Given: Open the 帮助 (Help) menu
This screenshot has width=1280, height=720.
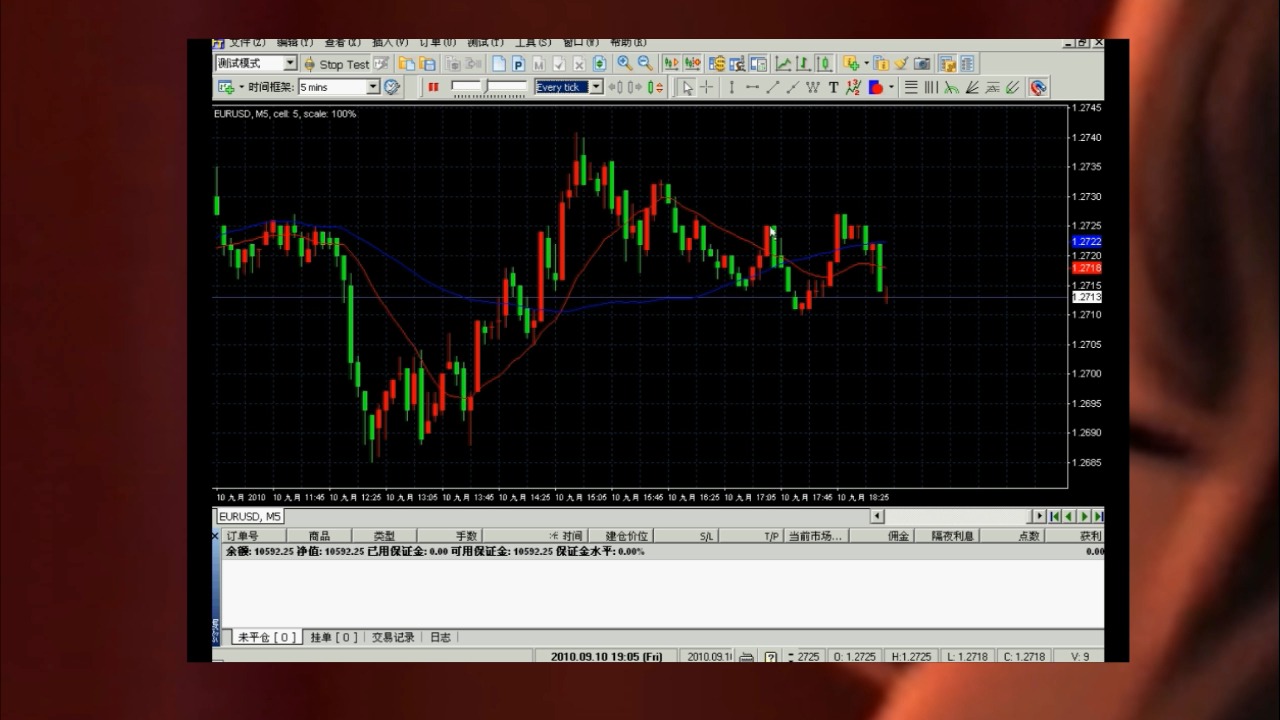Looking at the screenshot, I should (628, 43).
